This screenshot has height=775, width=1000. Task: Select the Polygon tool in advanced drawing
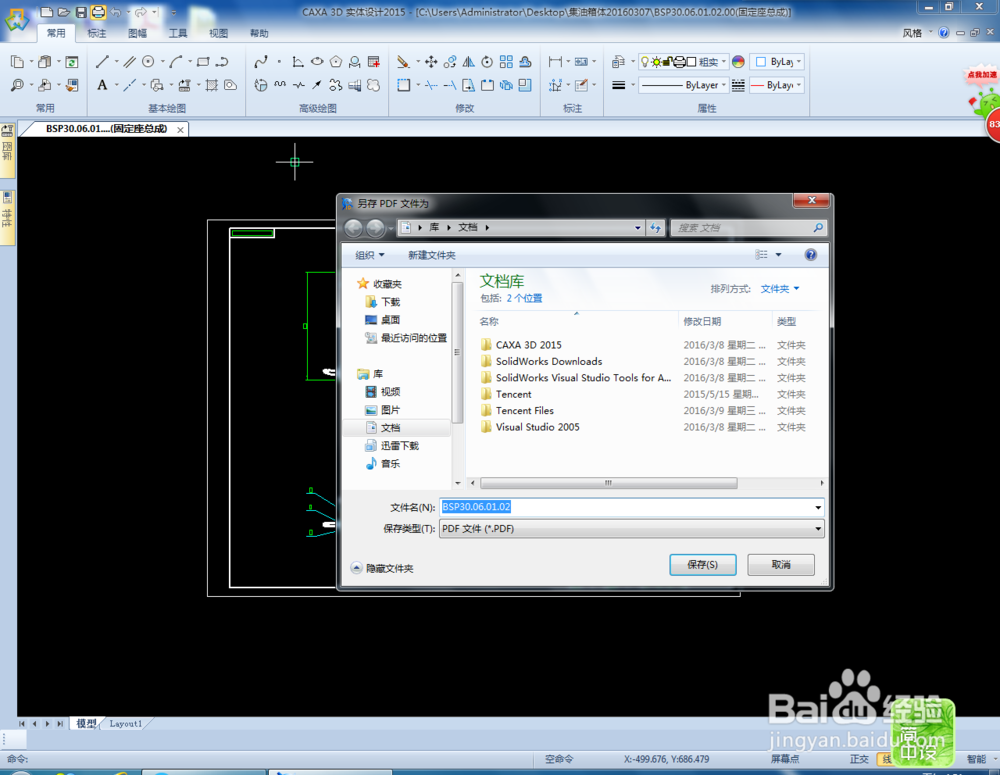coord(336,61)
